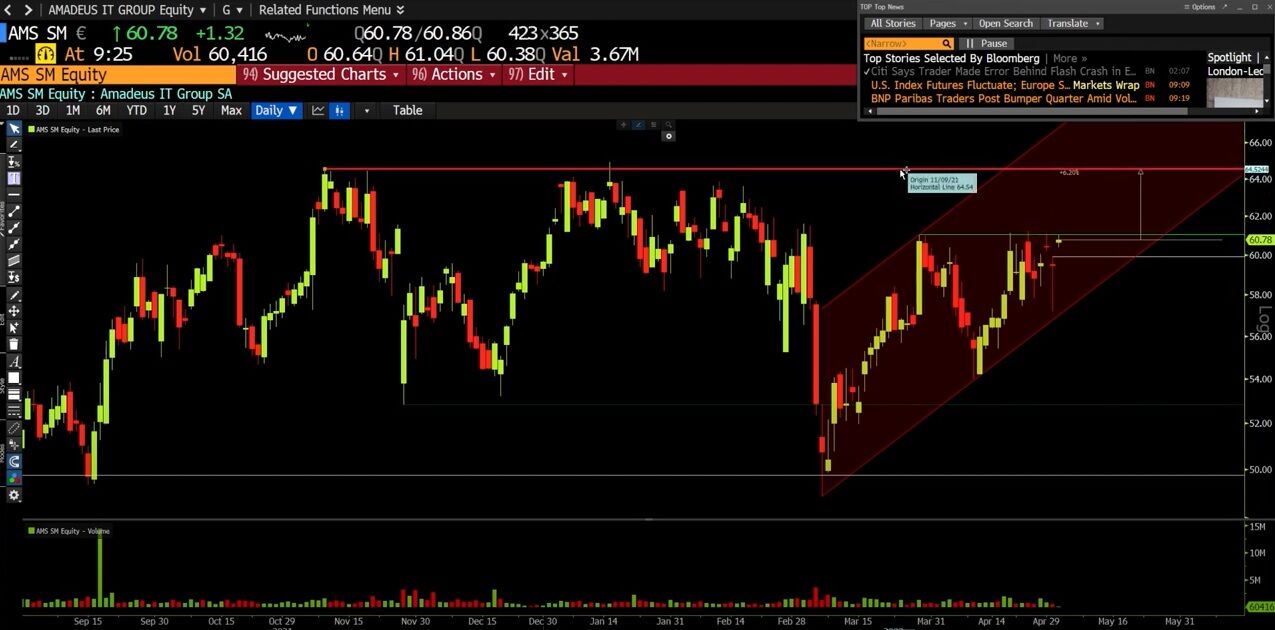Click the white fill color swatch
1275x630 pixels.
pyautogui.click(x=14, y=376)
